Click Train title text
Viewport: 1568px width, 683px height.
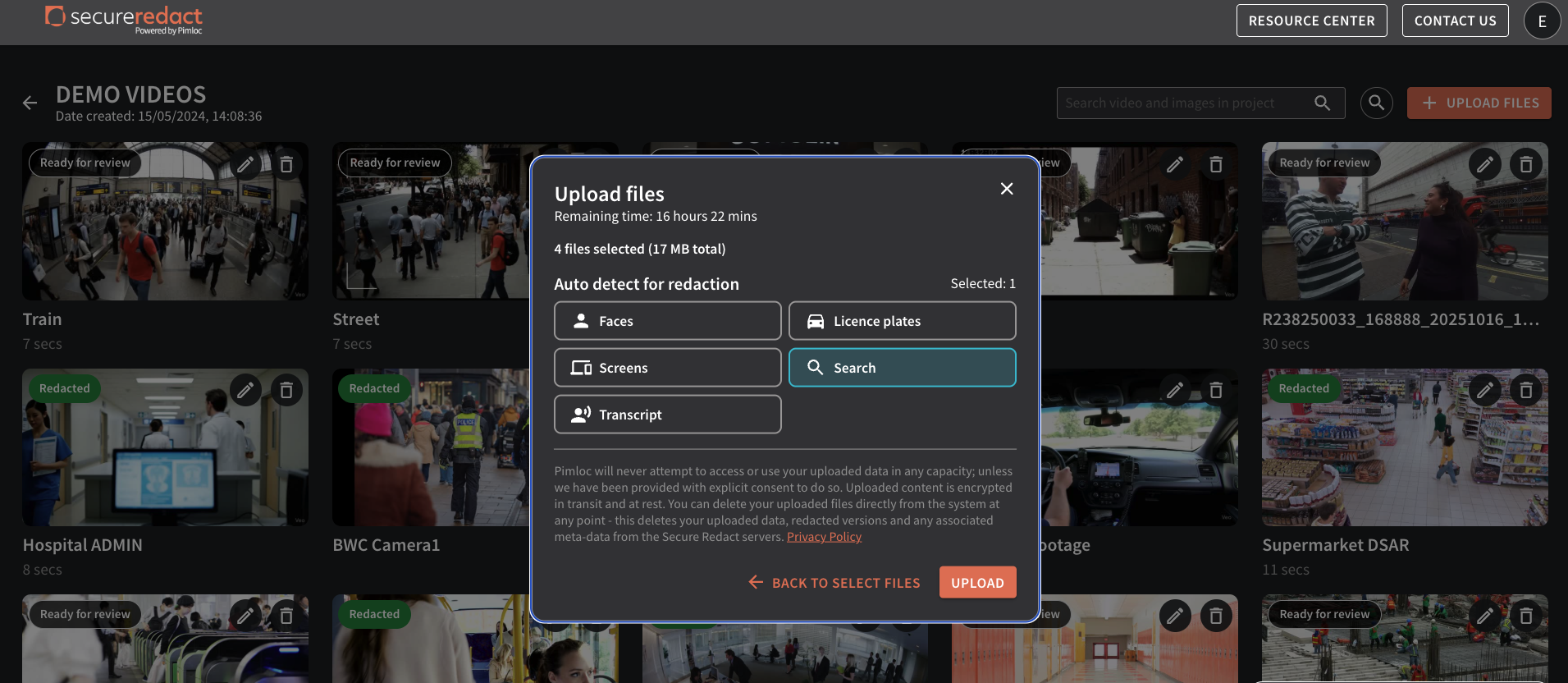click(42, 319)
